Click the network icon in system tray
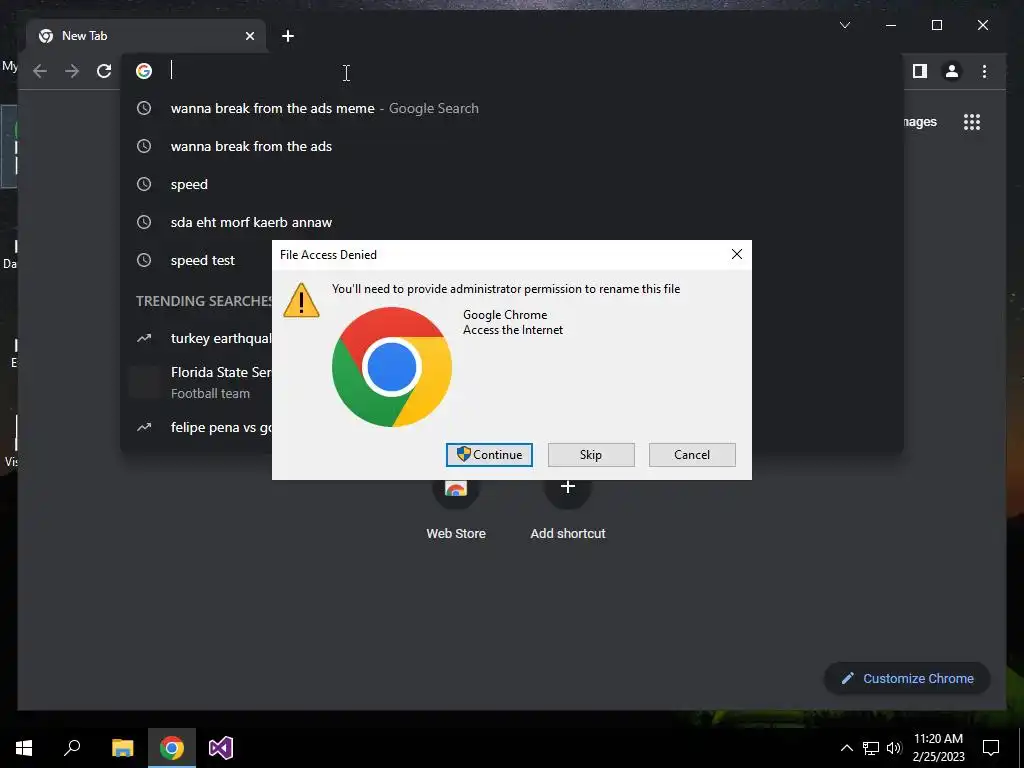The height and width of the screenshot is (768, 1024). pos(871,748)
